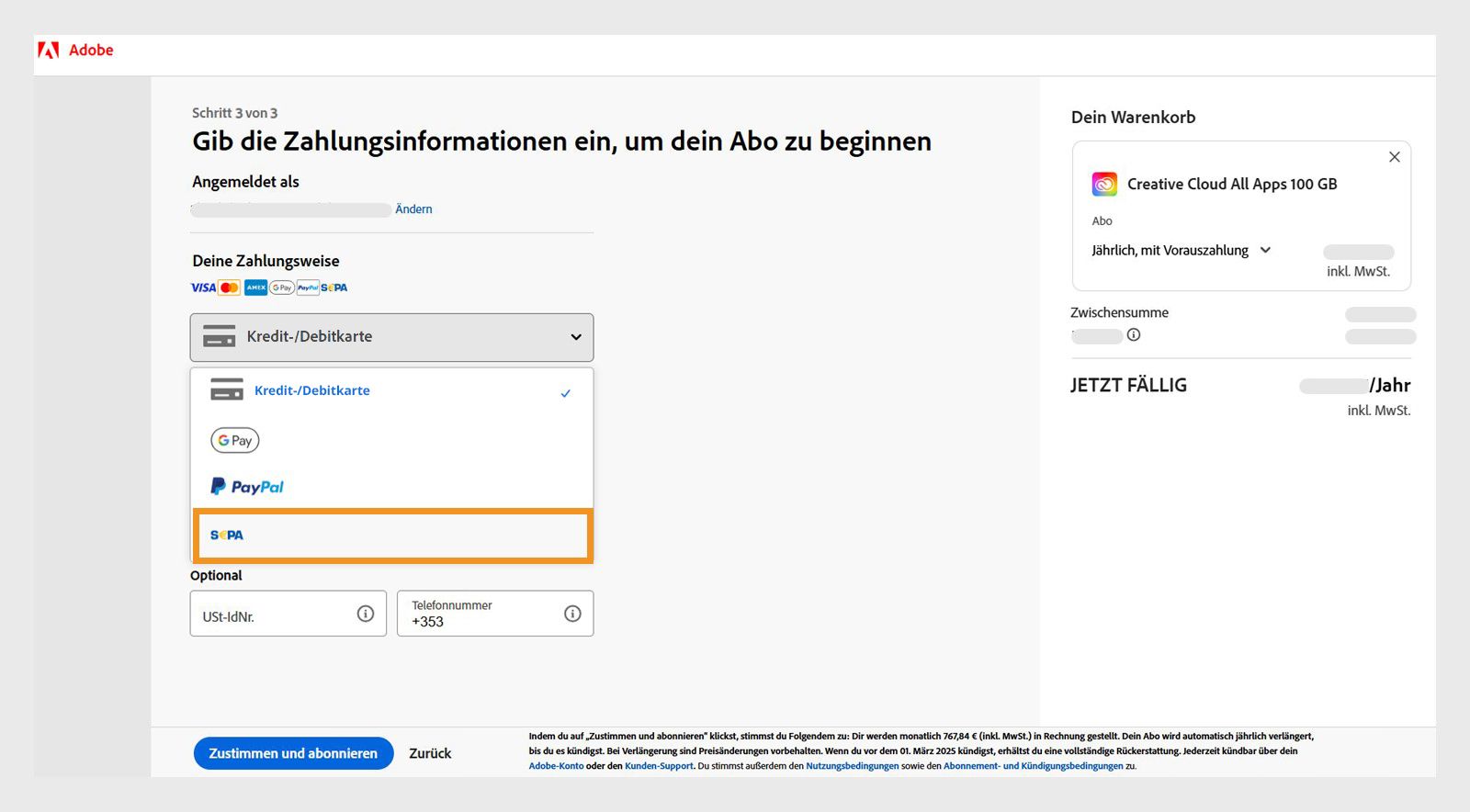Click the Amex logo under Deine Zahlungsweise
1470x812 pixels.
pos(255,288)
